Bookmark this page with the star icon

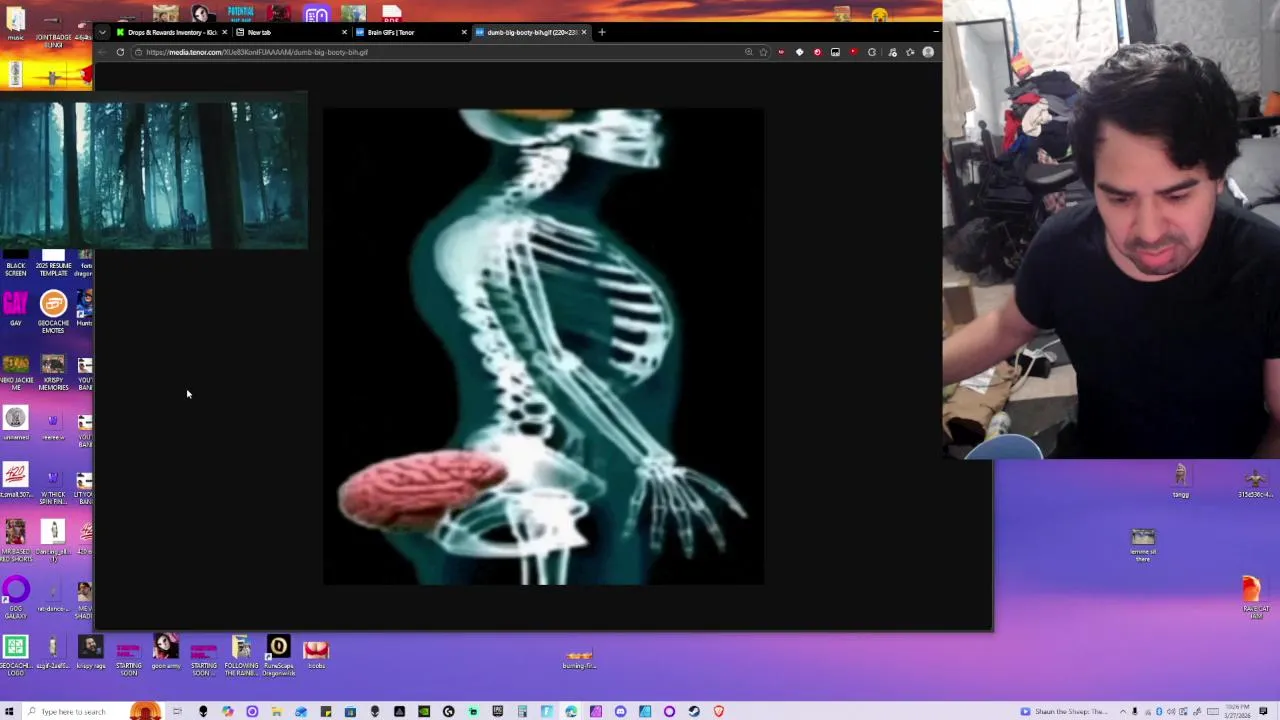coord(764,52)
